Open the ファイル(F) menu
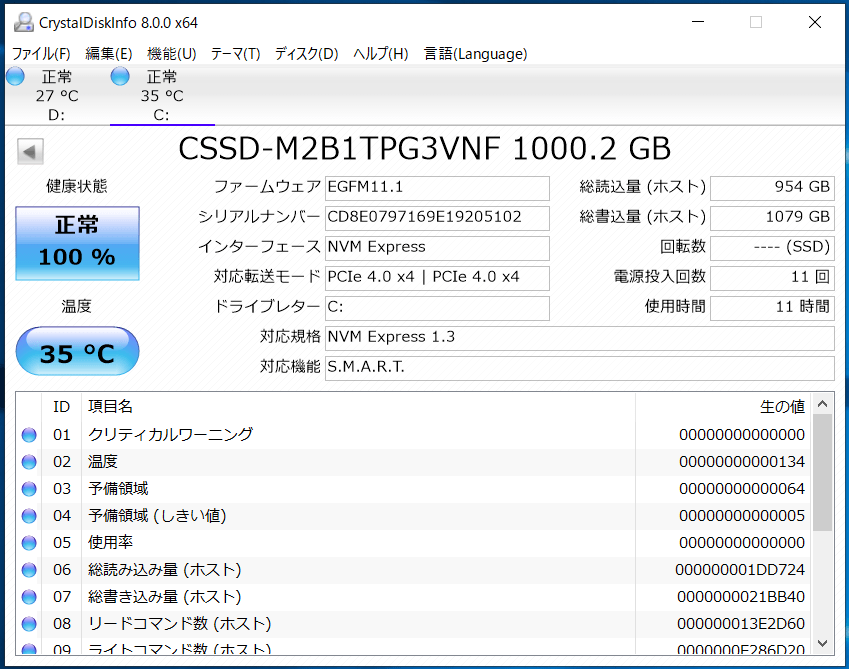The width and height of the screenshot is (849, 669). tap(41, 54)
